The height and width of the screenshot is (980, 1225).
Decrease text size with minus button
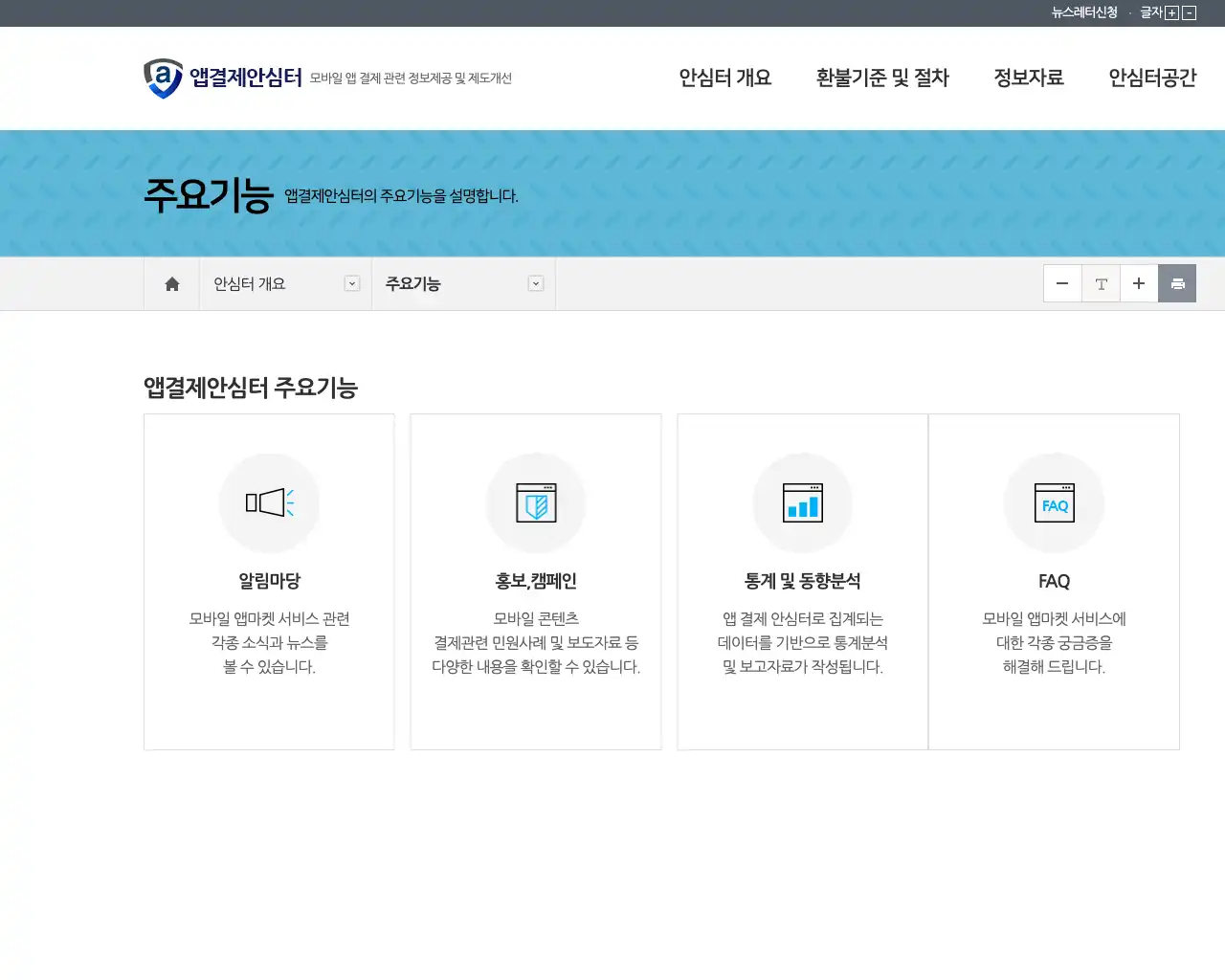[x=1062, y=283]
